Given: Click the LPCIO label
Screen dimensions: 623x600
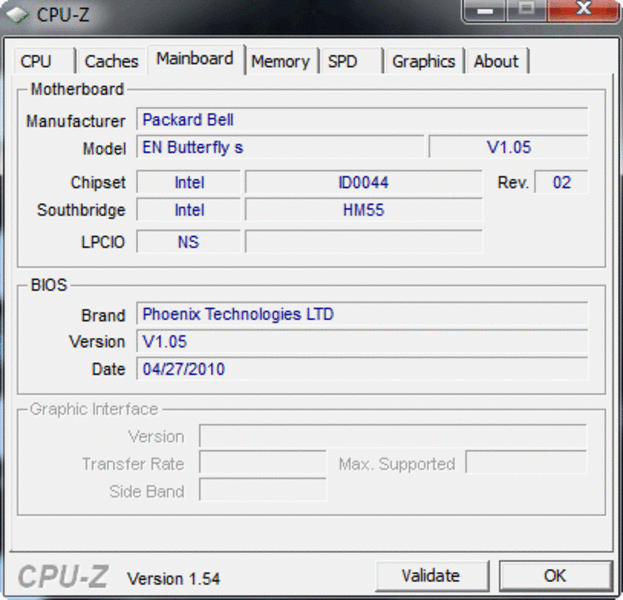Looking at the screenshot, I should coord(103,242).
